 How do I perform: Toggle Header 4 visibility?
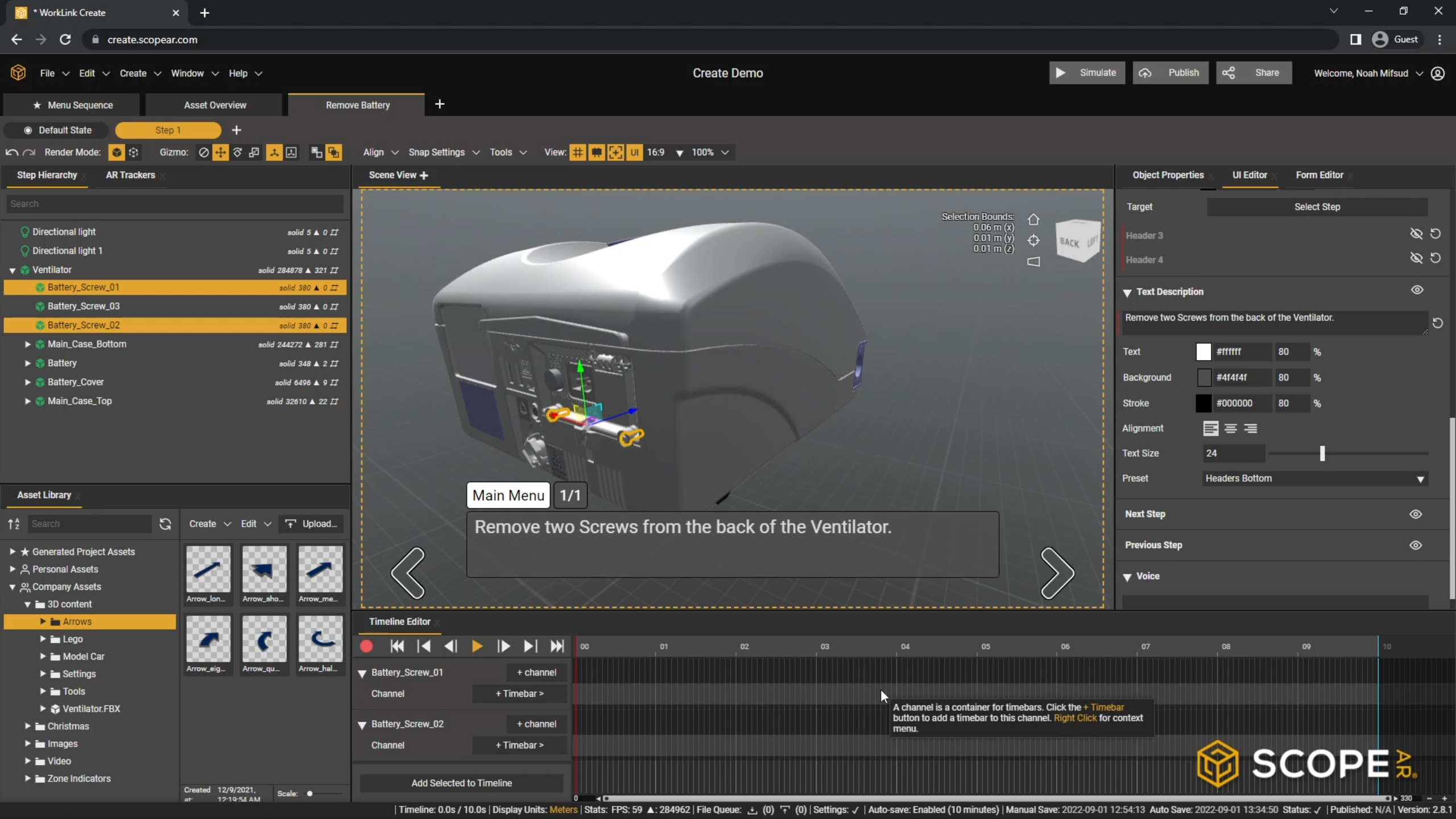click(1416, 258)
